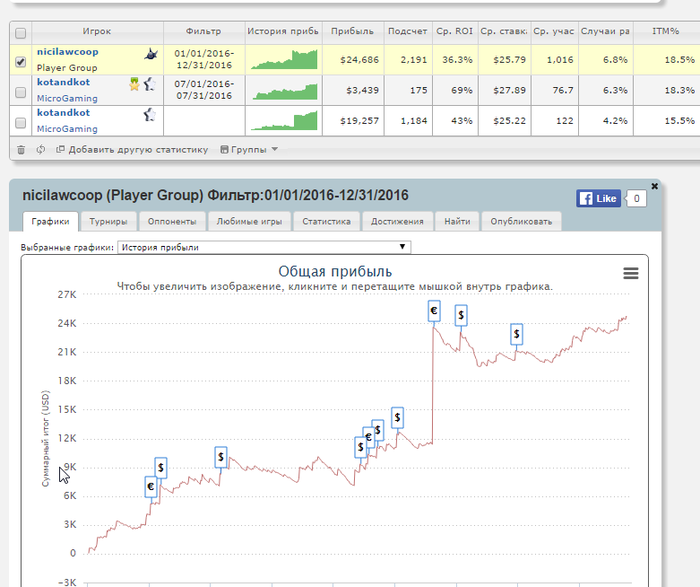The width and height of the screenshot is (700, 587).
Task: Click the refresh icon below the table
Action: click(41, 150)
